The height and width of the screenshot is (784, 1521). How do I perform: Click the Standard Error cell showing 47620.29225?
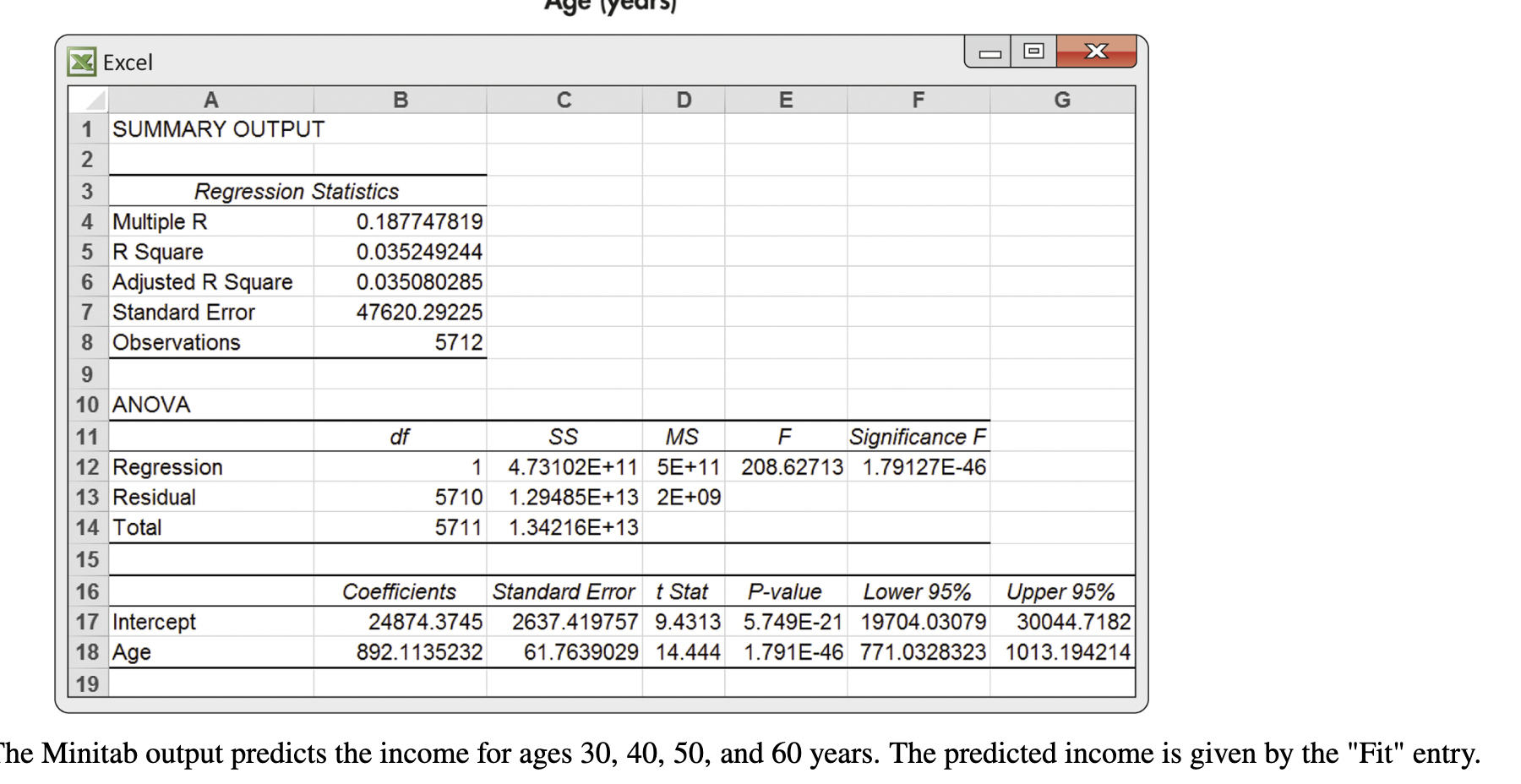[400, 312]
